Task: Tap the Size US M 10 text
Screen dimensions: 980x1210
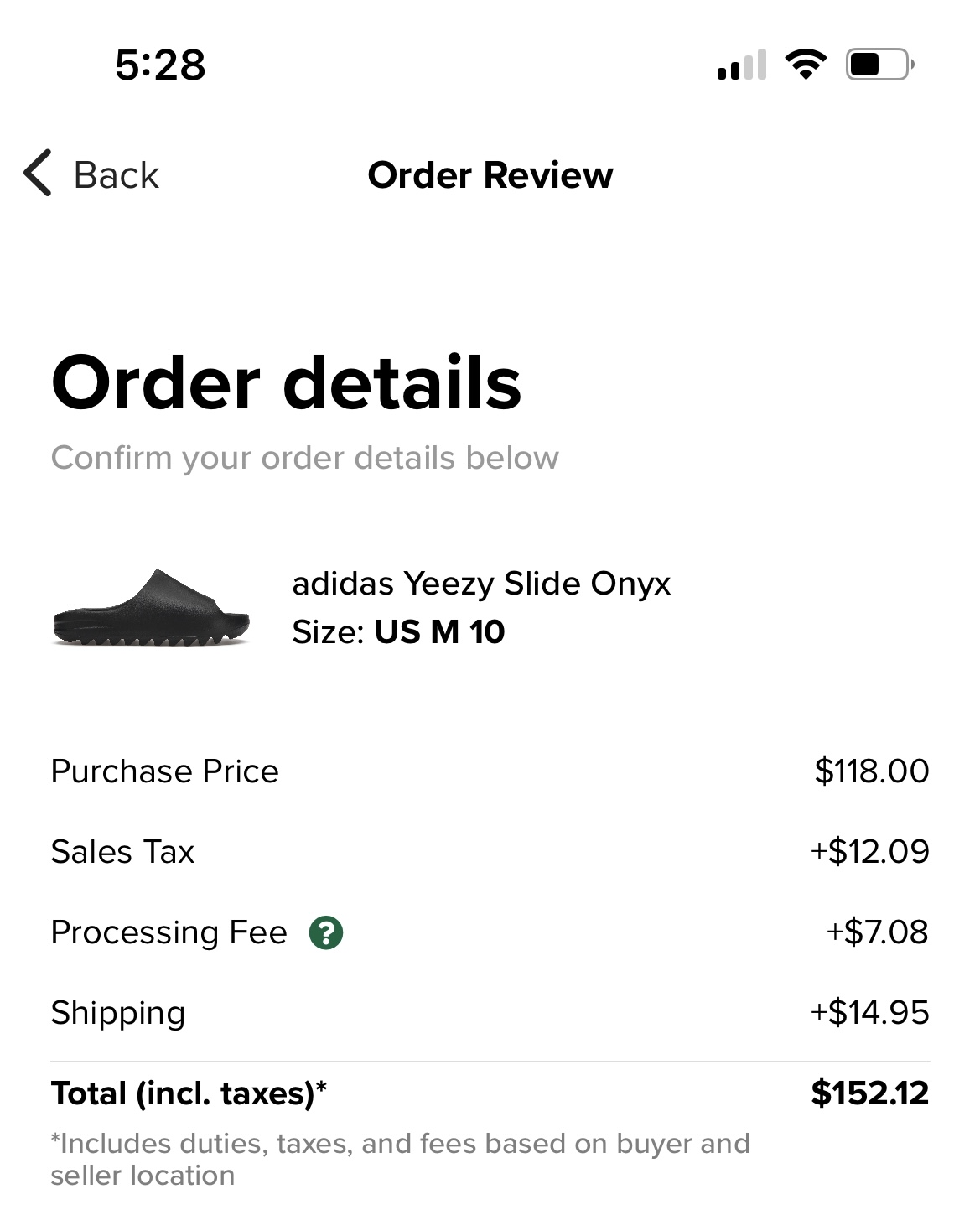Action: click(398, 632)
